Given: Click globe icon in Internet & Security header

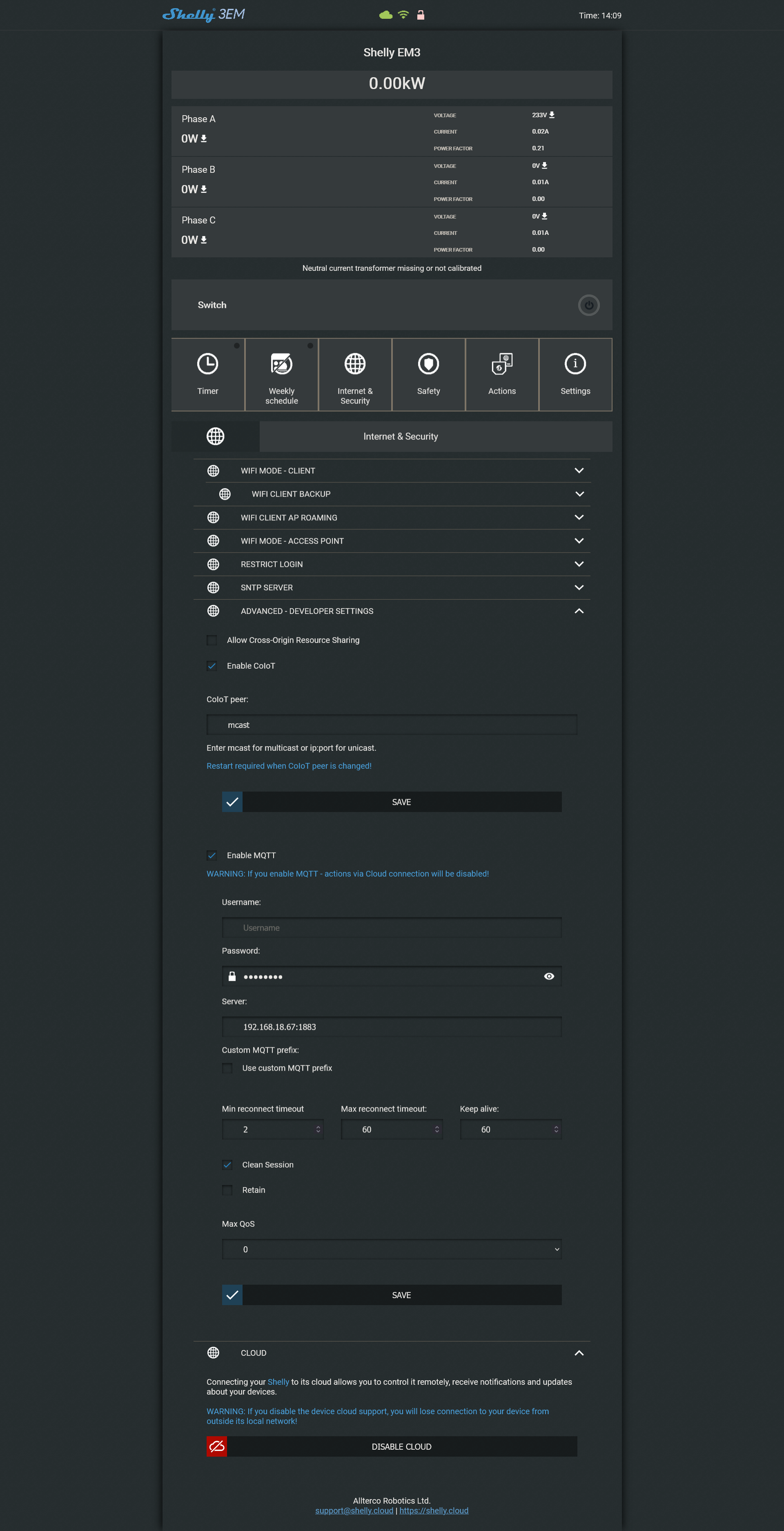Looking at the screenshot, I should pyautogui.click(x=215, y=436).
